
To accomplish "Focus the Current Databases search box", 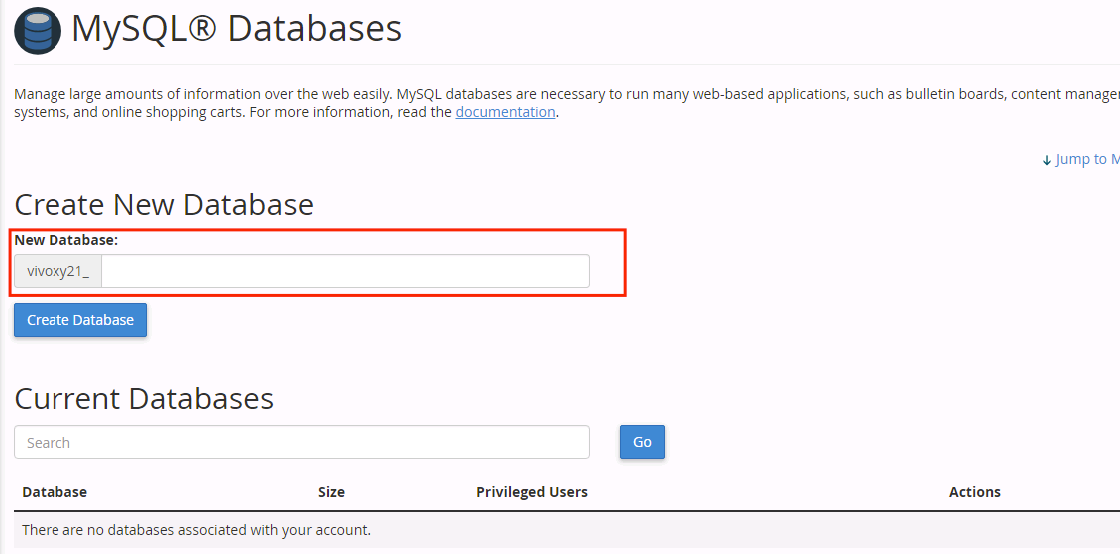I will 302,443.
